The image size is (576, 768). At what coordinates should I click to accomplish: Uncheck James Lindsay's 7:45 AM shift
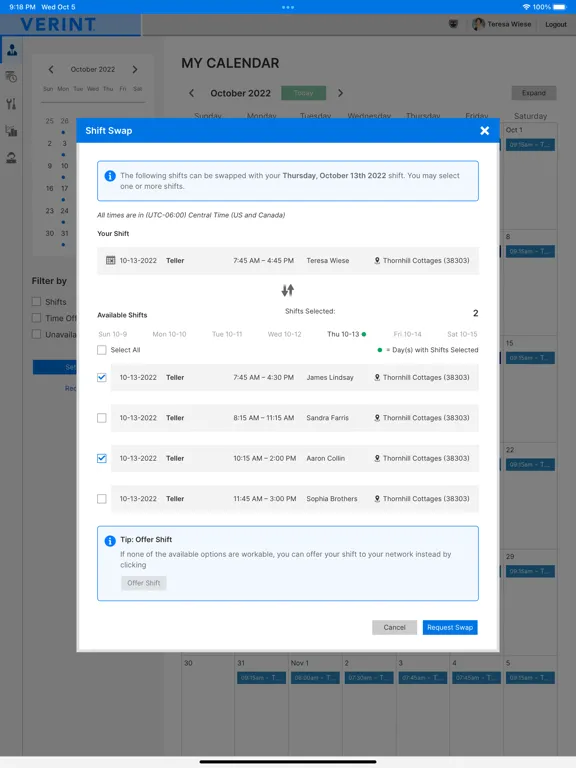[102, 377]
